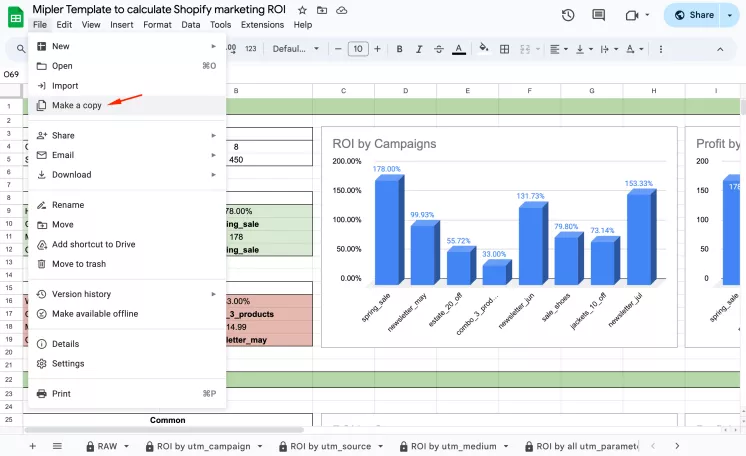Switch to ROI by utm_source tab
746x456 pixels.
333,446
